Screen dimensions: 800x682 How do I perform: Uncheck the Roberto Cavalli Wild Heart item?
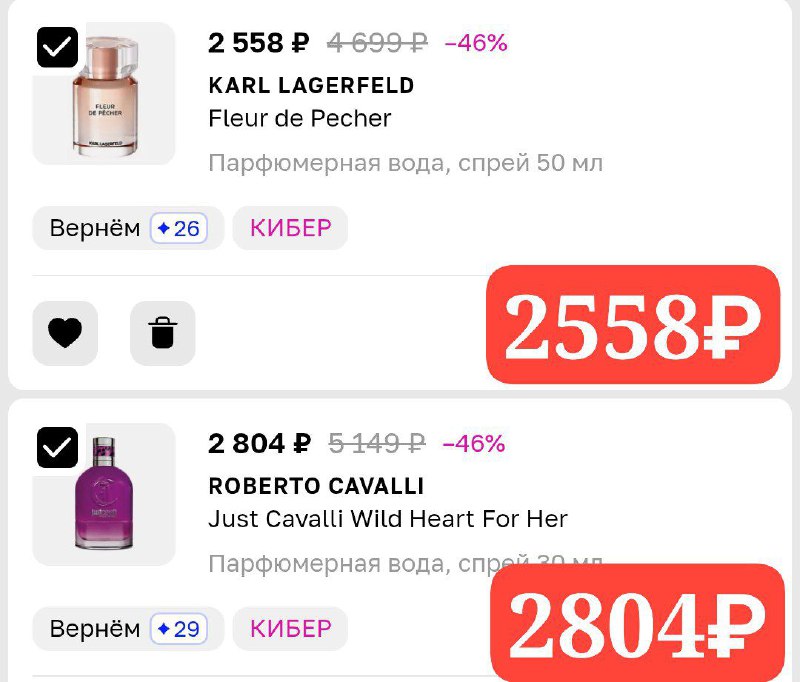click(57, 447)
